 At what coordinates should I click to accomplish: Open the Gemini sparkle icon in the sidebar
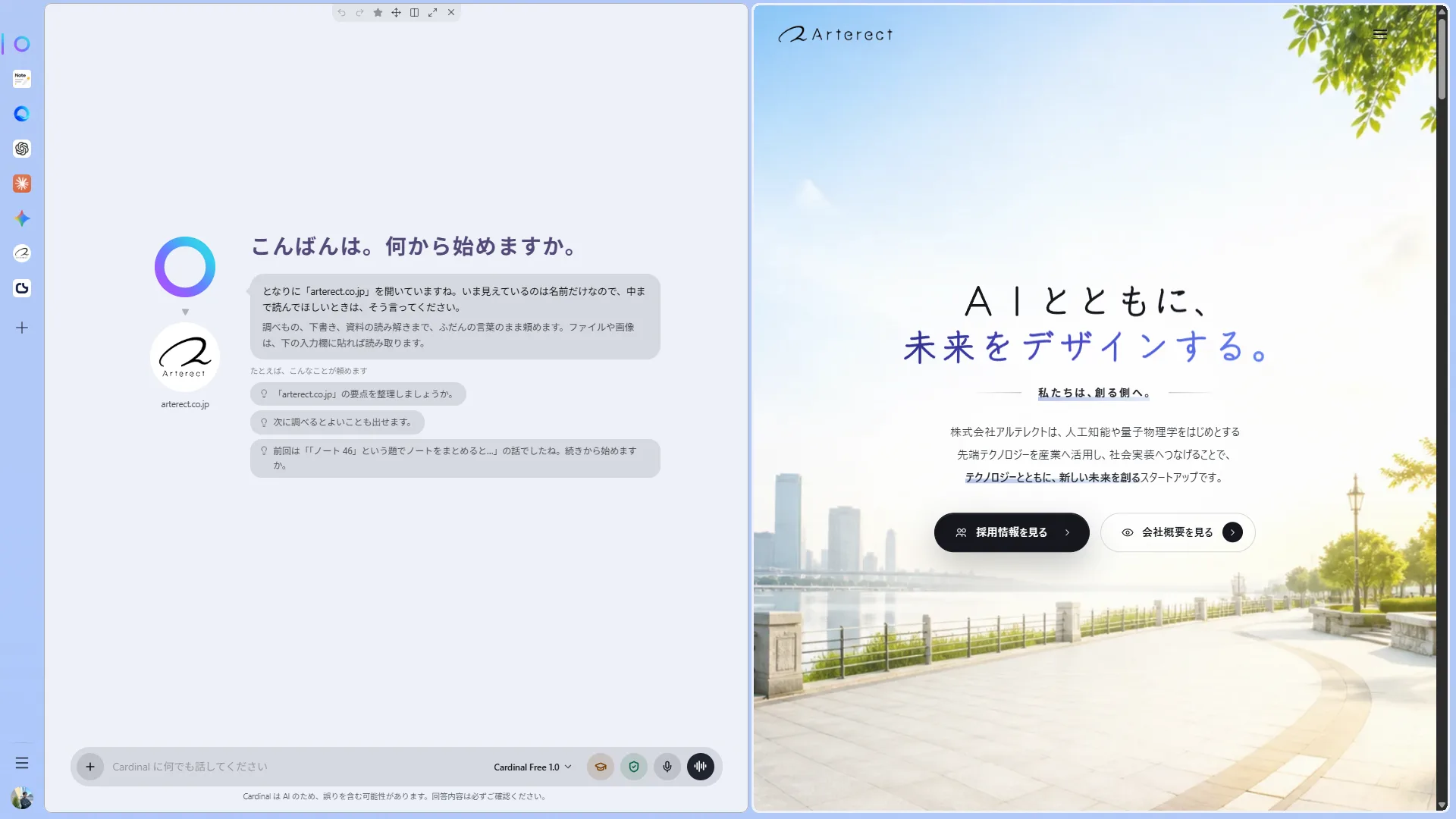(22, 218)
